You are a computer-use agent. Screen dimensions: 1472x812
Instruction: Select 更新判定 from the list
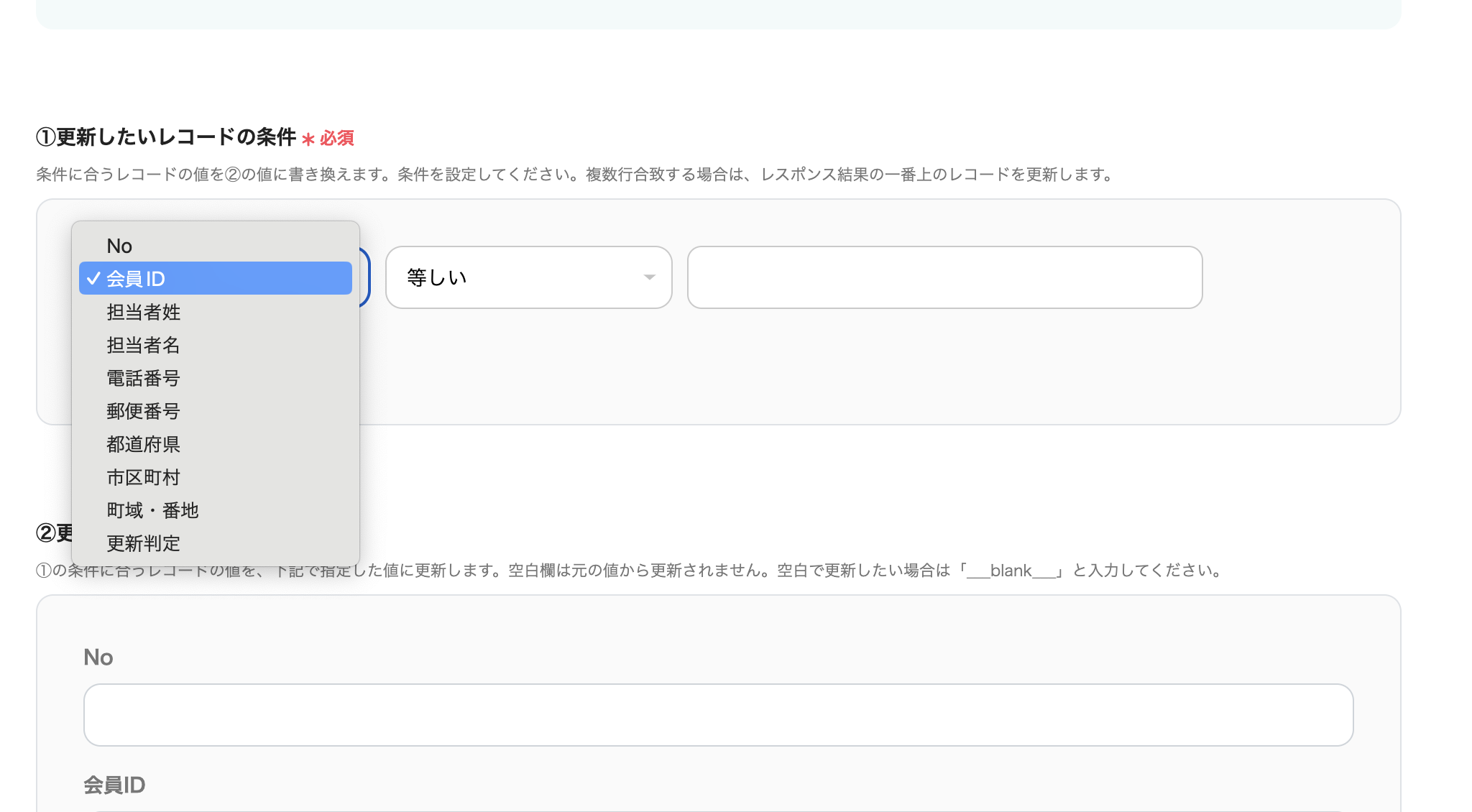(143, 543)
